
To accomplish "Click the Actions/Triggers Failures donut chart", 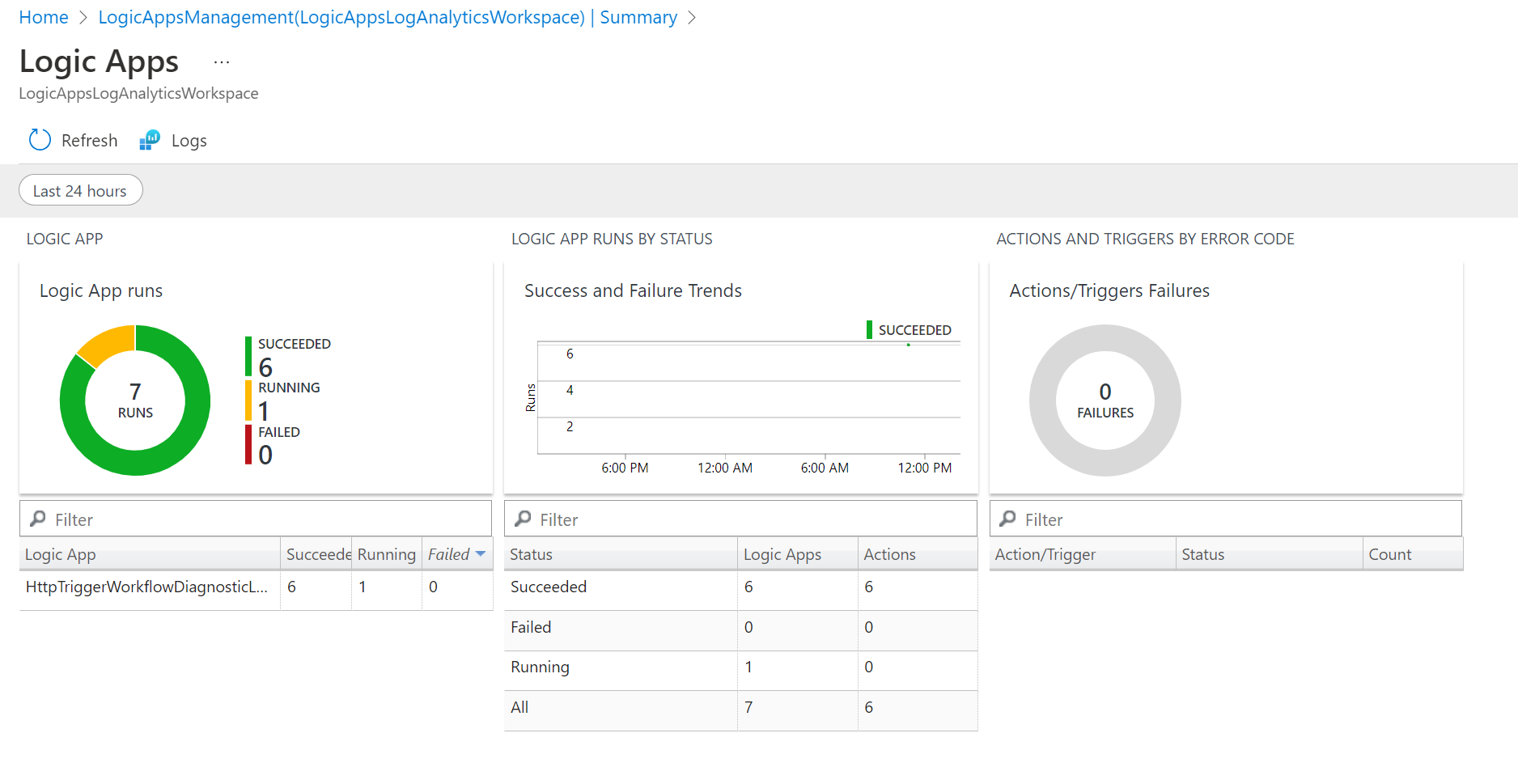I will coord(1105,340).
